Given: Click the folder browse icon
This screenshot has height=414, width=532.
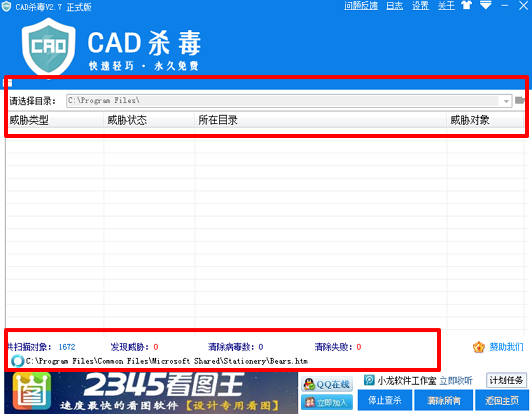Looking at the screenshot, I should point(519,100).
